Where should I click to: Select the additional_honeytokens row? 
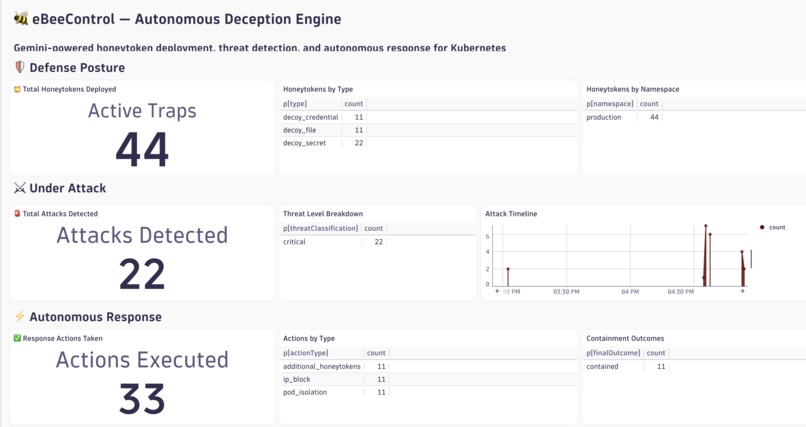pyautogui.click(x=429, y=366)
